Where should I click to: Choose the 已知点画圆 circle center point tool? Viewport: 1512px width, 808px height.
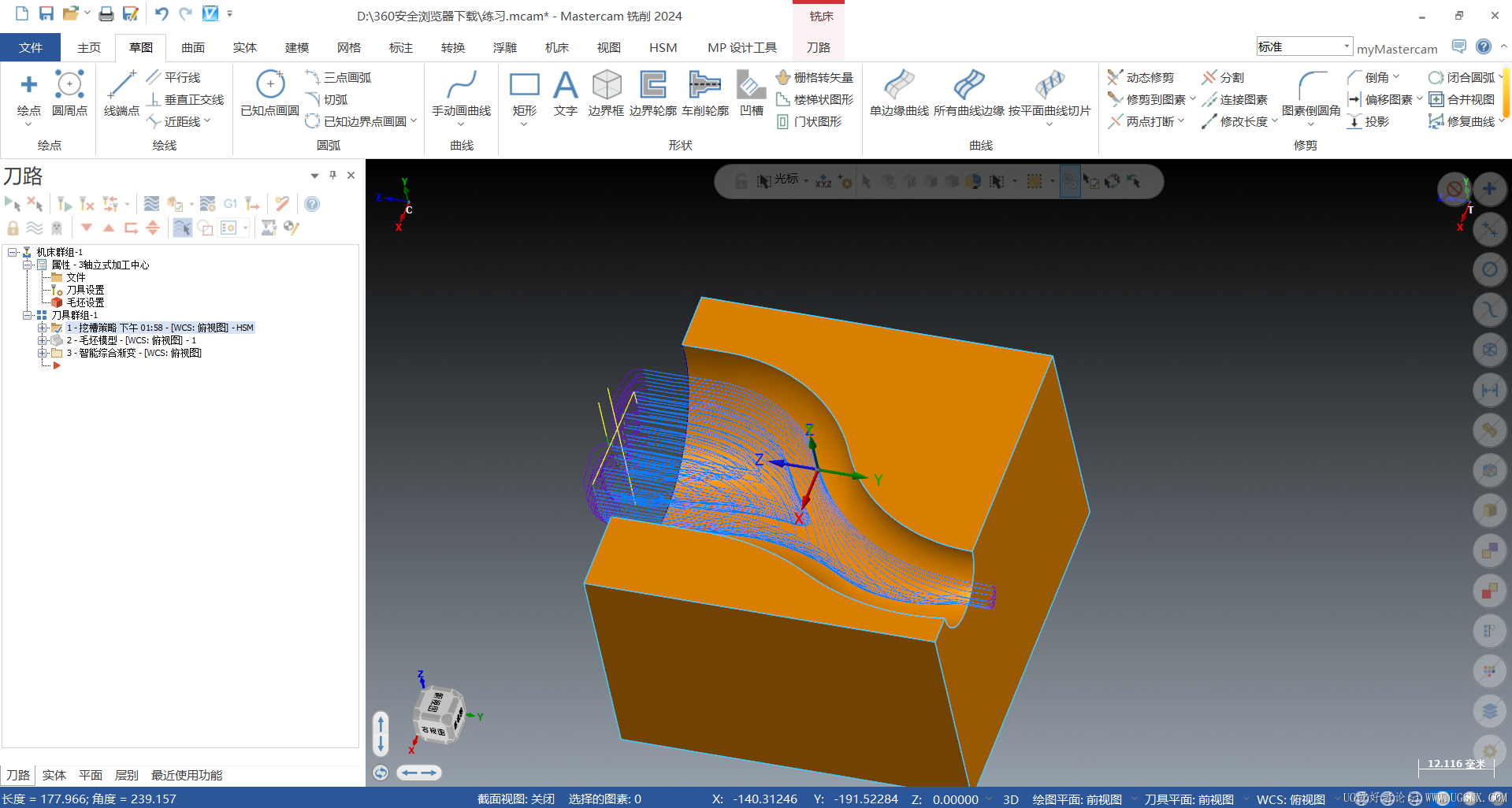(270, 93)
